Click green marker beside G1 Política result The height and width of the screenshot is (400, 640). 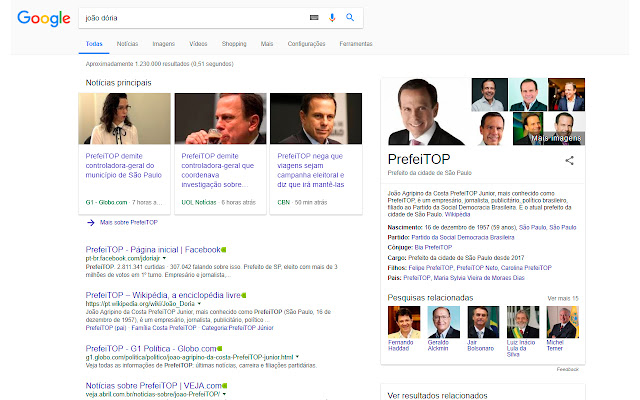tap(220, 349)
